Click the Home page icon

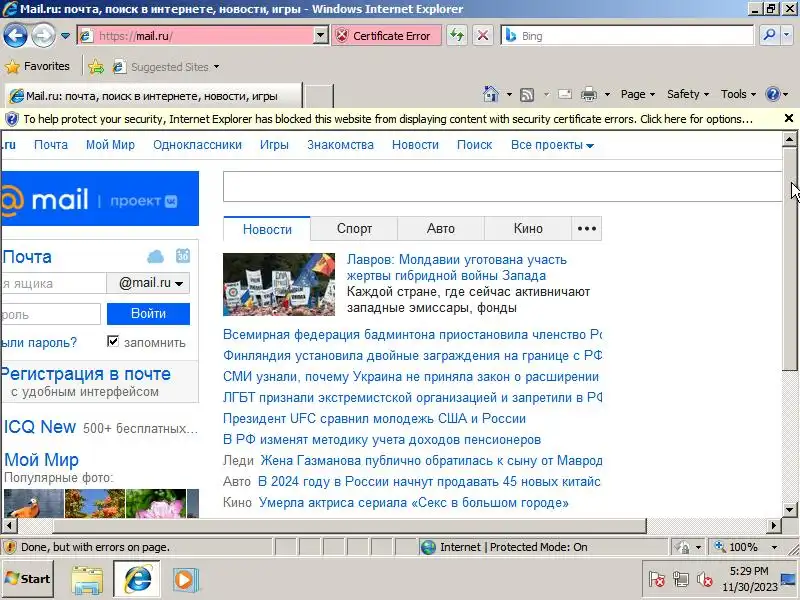(491, 94)
